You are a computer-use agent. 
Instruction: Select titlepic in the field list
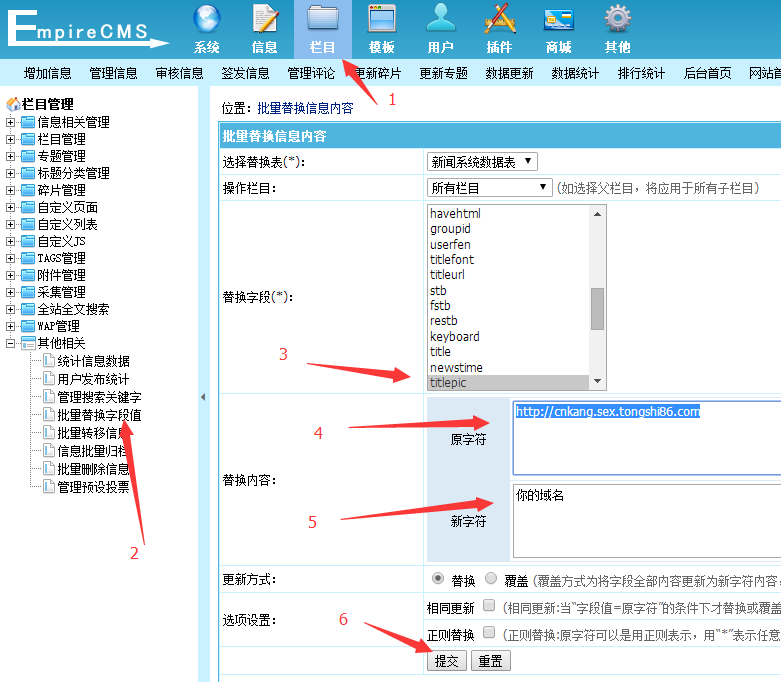(x=509, y=383)
